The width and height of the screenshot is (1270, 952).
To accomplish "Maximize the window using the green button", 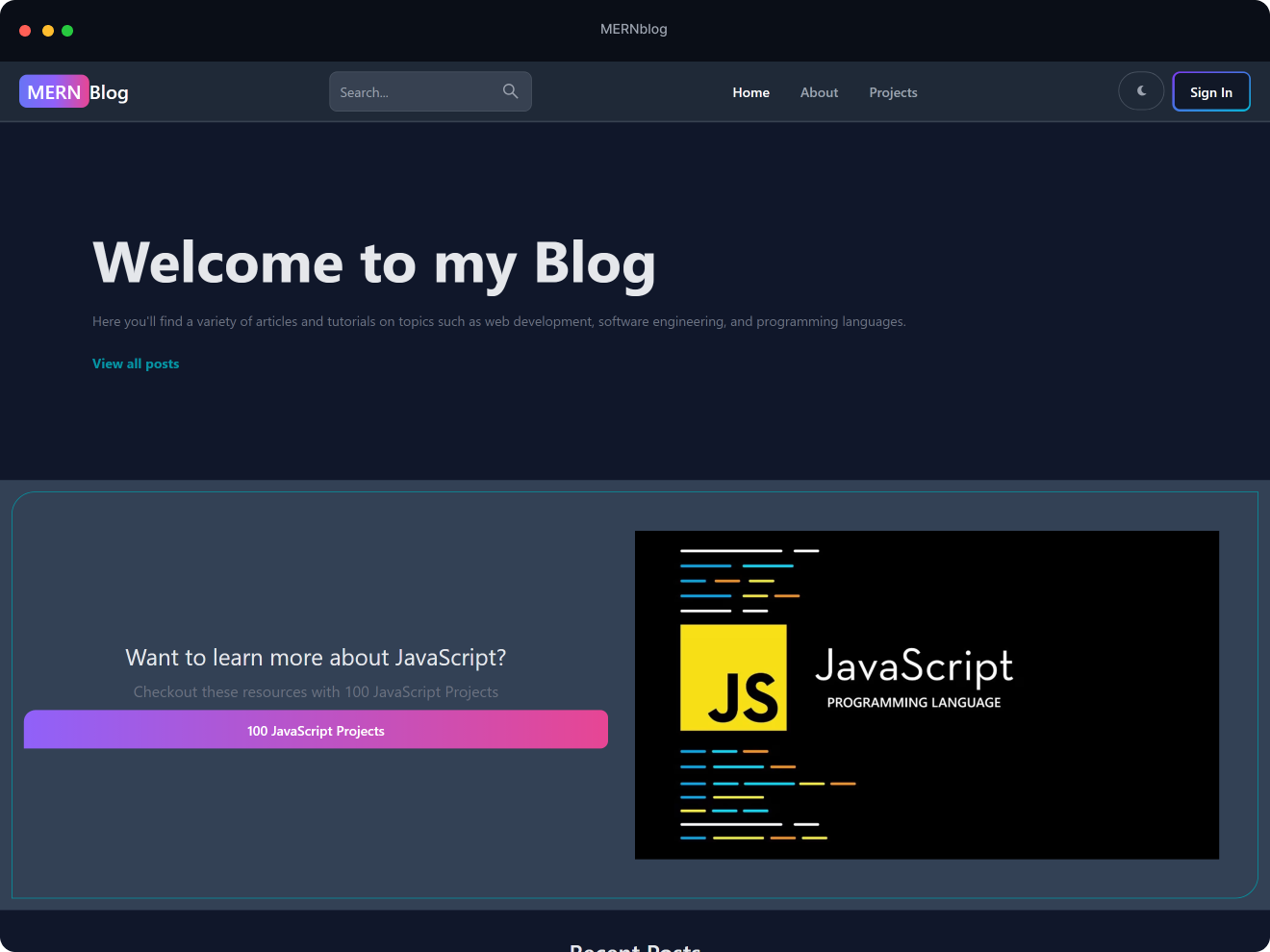I will tap(67, 31).
